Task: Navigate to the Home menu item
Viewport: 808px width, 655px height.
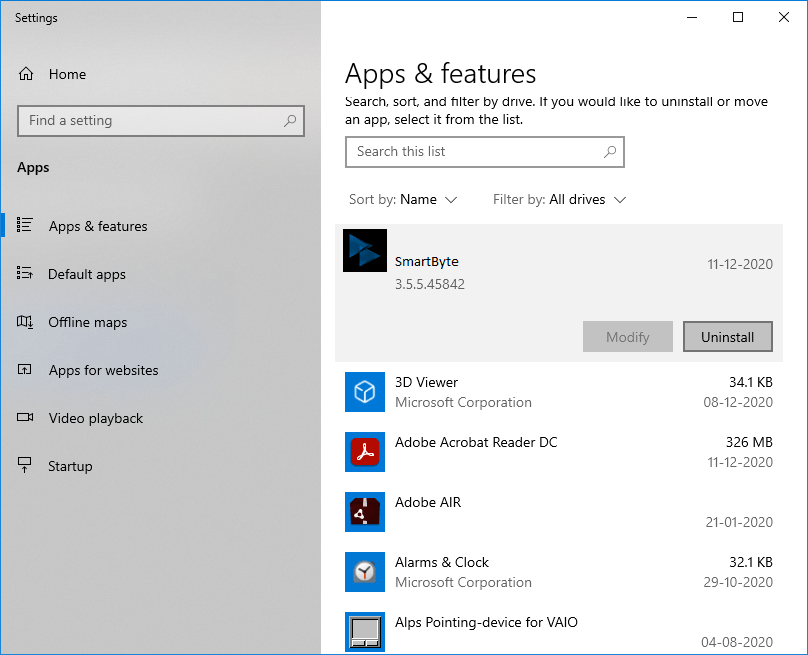Action: coord(67,74)
